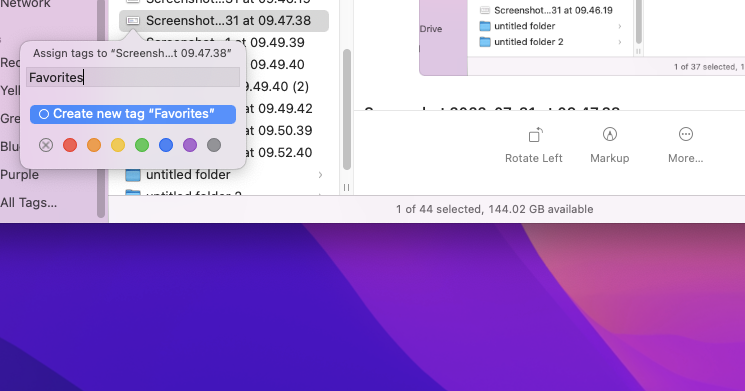The width and height of the screenshot is (745, 391).
Task: Expand the untitled folder chevron
Action: [321, 175]
